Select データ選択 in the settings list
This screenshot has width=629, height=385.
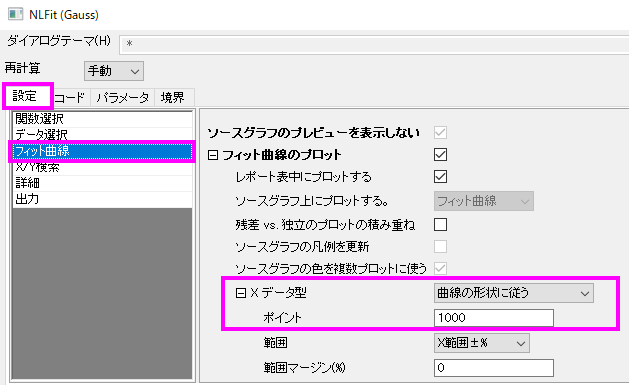tap(102, 134)
